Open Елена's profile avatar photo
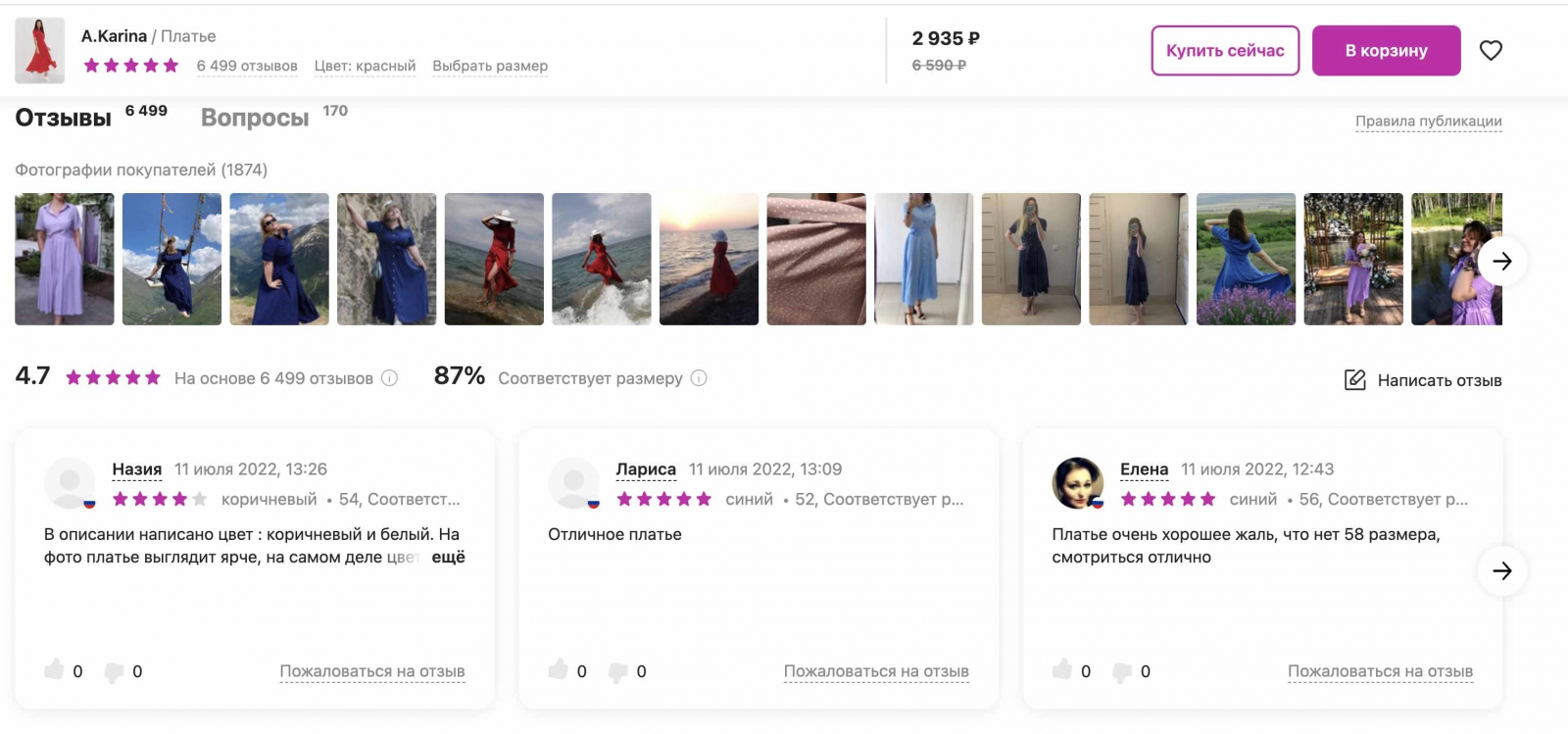 (1078, 483)
